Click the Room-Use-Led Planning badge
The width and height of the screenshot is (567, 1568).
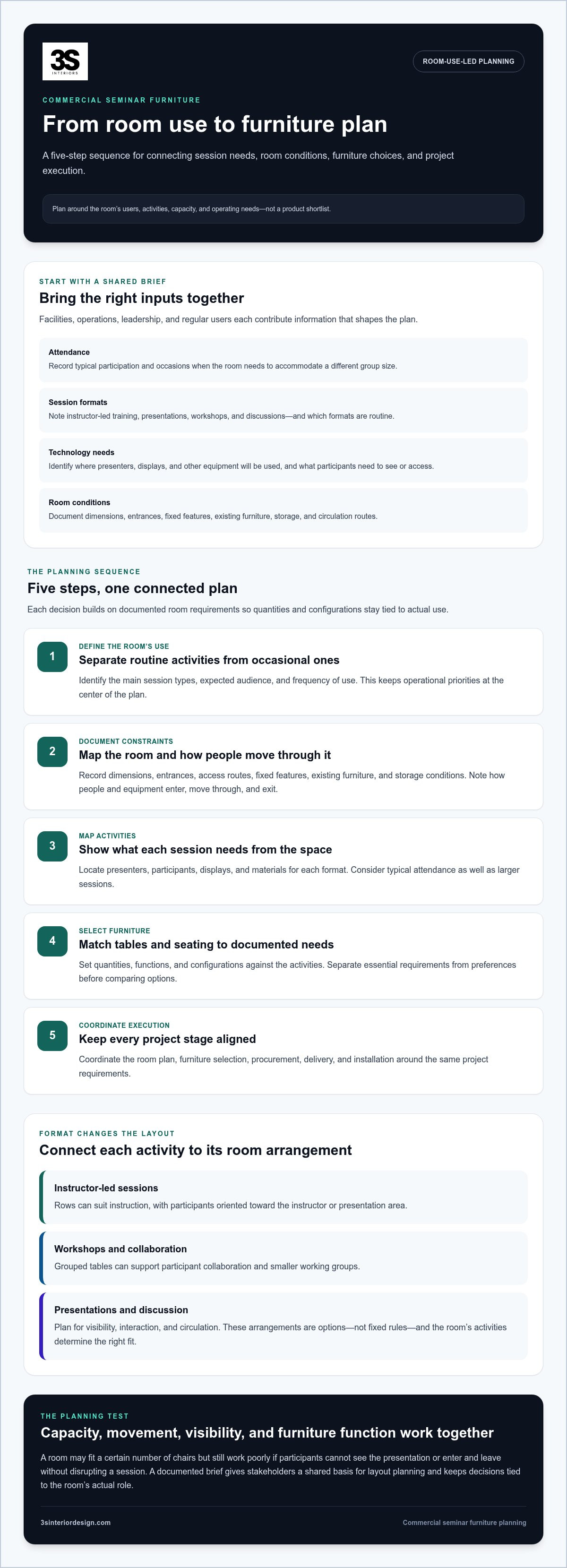click(468, 61)
